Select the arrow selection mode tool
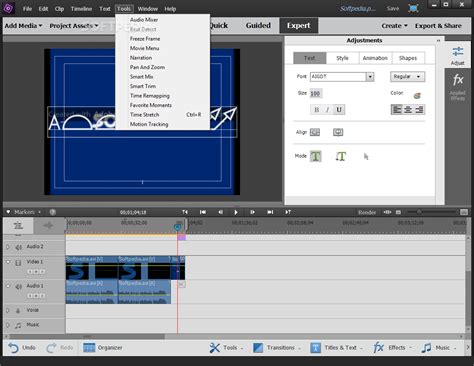The height and width of the screenshot is (366, 474). click(x=366, y=156)
